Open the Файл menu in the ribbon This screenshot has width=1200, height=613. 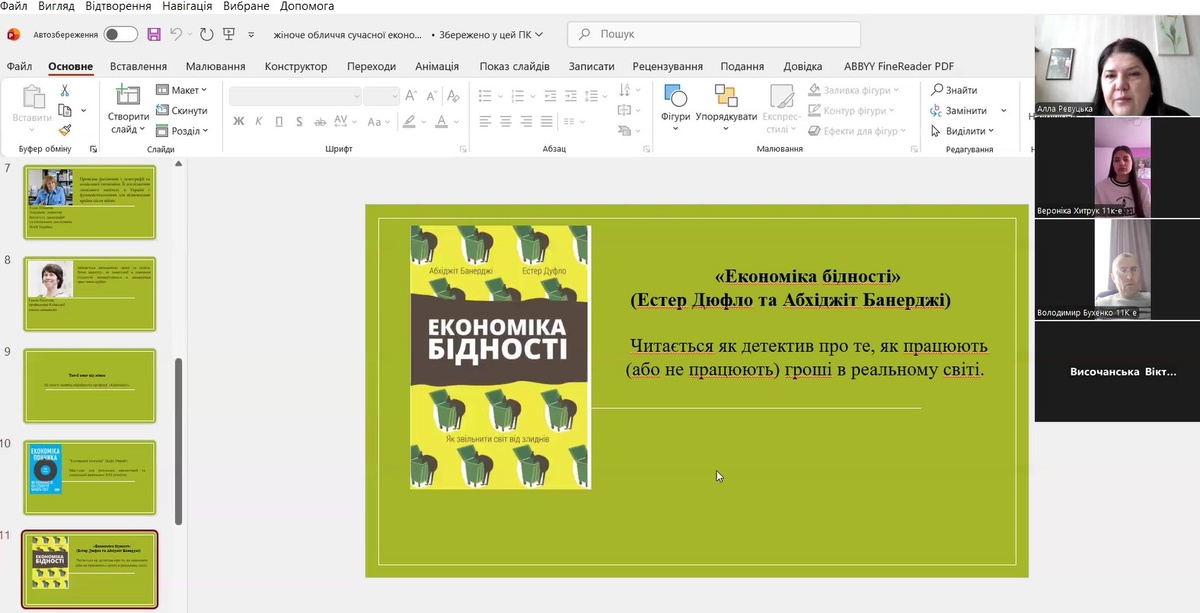[19, 67]
